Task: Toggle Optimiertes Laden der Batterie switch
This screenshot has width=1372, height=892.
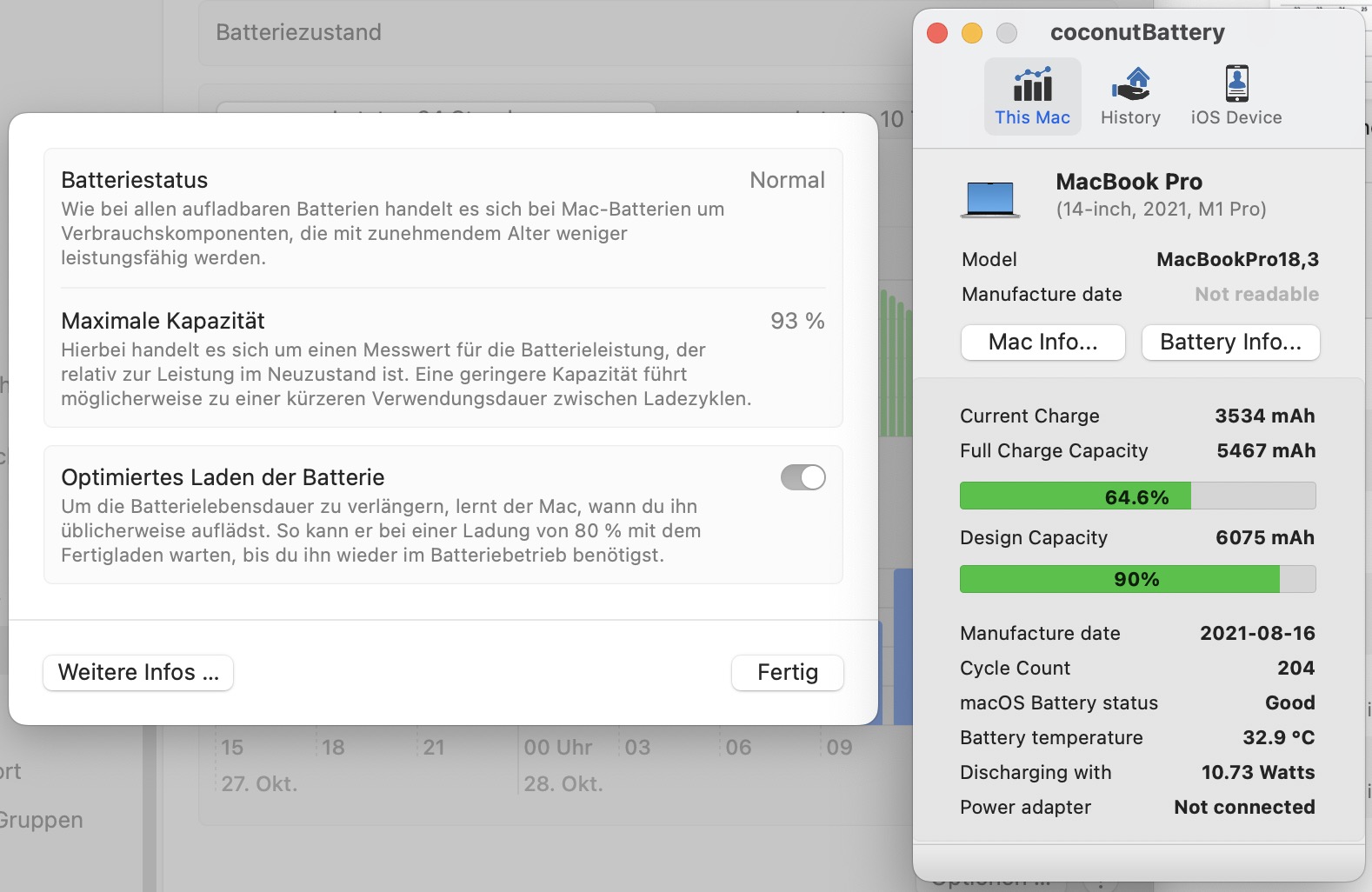Action: click(x=803, y=477)
